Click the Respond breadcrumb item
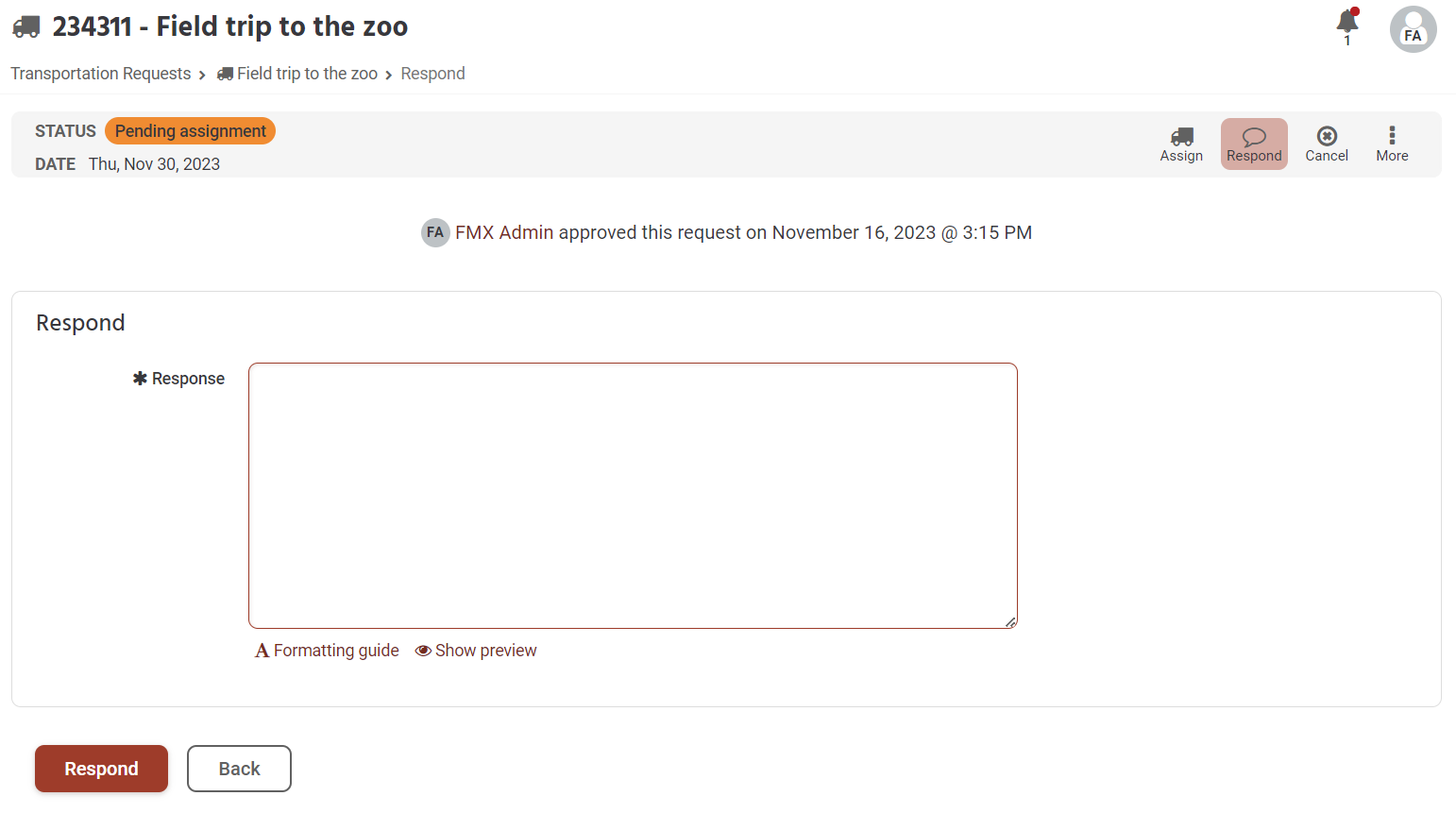Image resolution: width=1456 pixels, height=813 pixels. coord(432,74)
